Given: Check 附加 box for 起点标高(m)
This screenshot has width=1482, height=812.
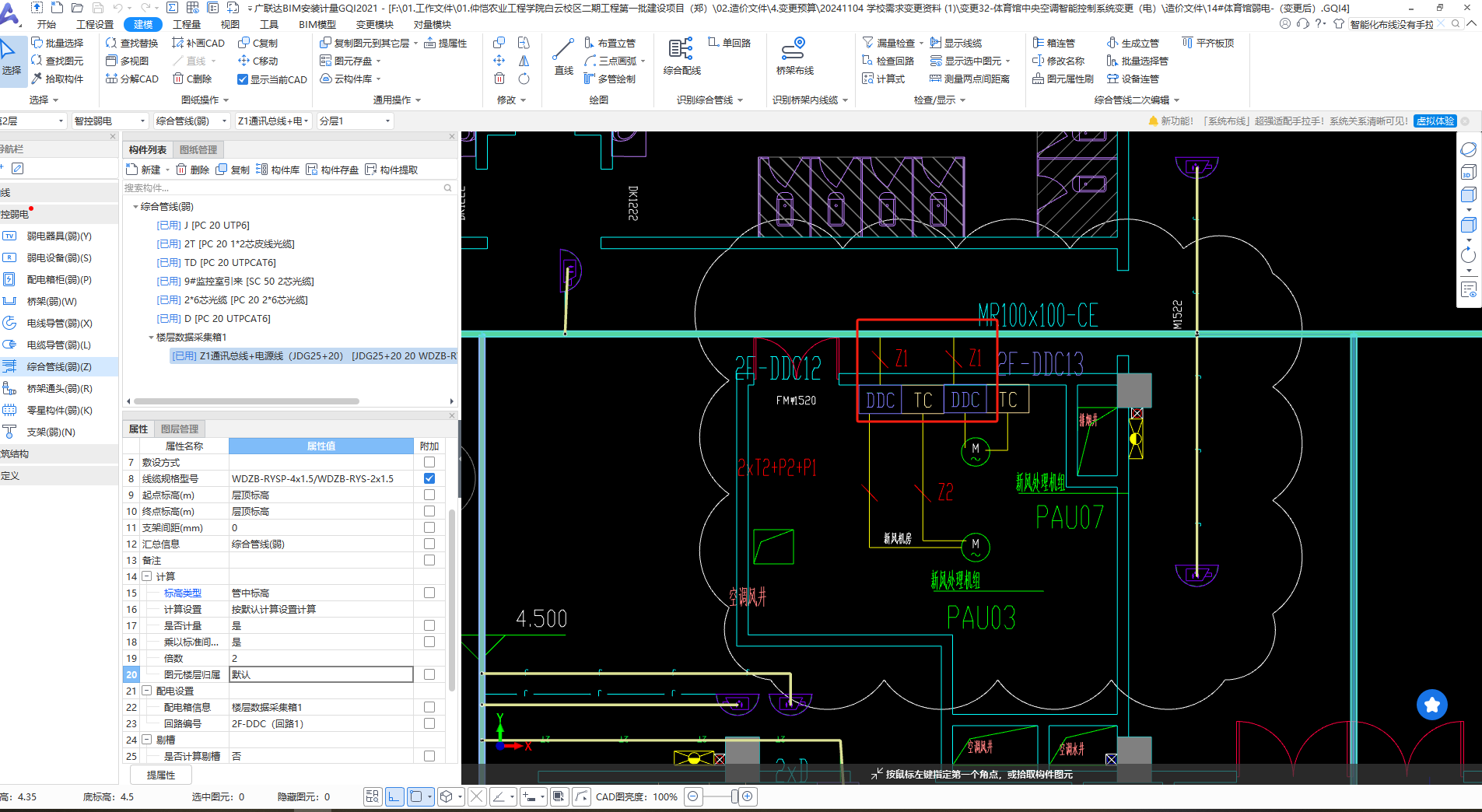Looking at the screenshot, I should pyautogui.click(x=429, y=495).
